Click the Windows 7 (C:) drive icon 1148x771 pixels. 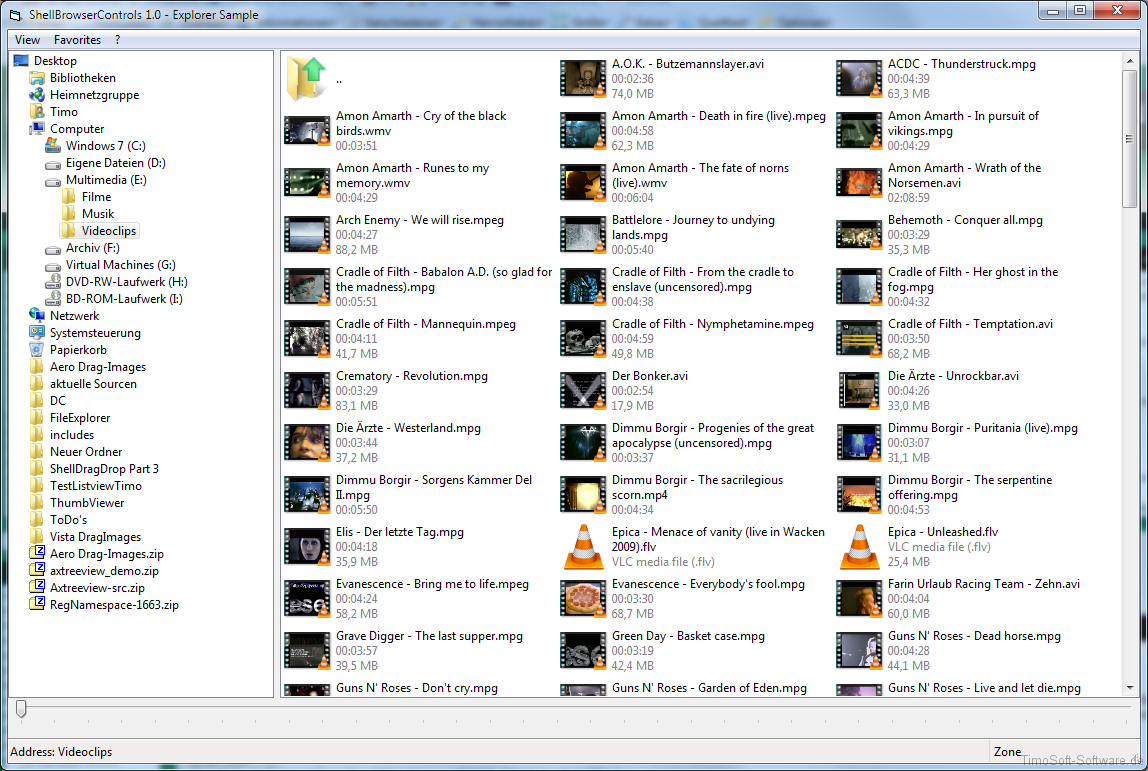coord(53,146)
